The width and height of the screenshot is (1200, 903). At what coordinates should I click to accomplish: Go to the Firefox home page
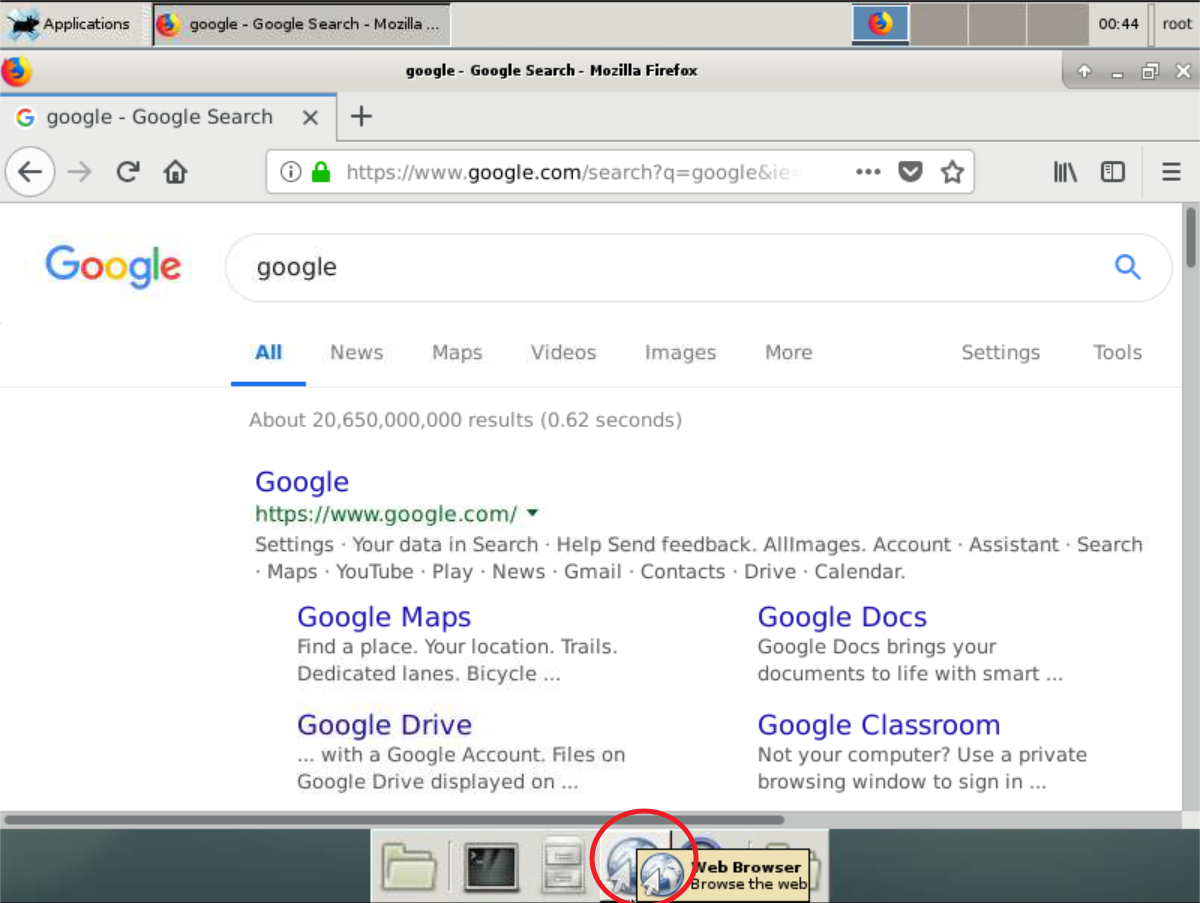tap(176, 172)
